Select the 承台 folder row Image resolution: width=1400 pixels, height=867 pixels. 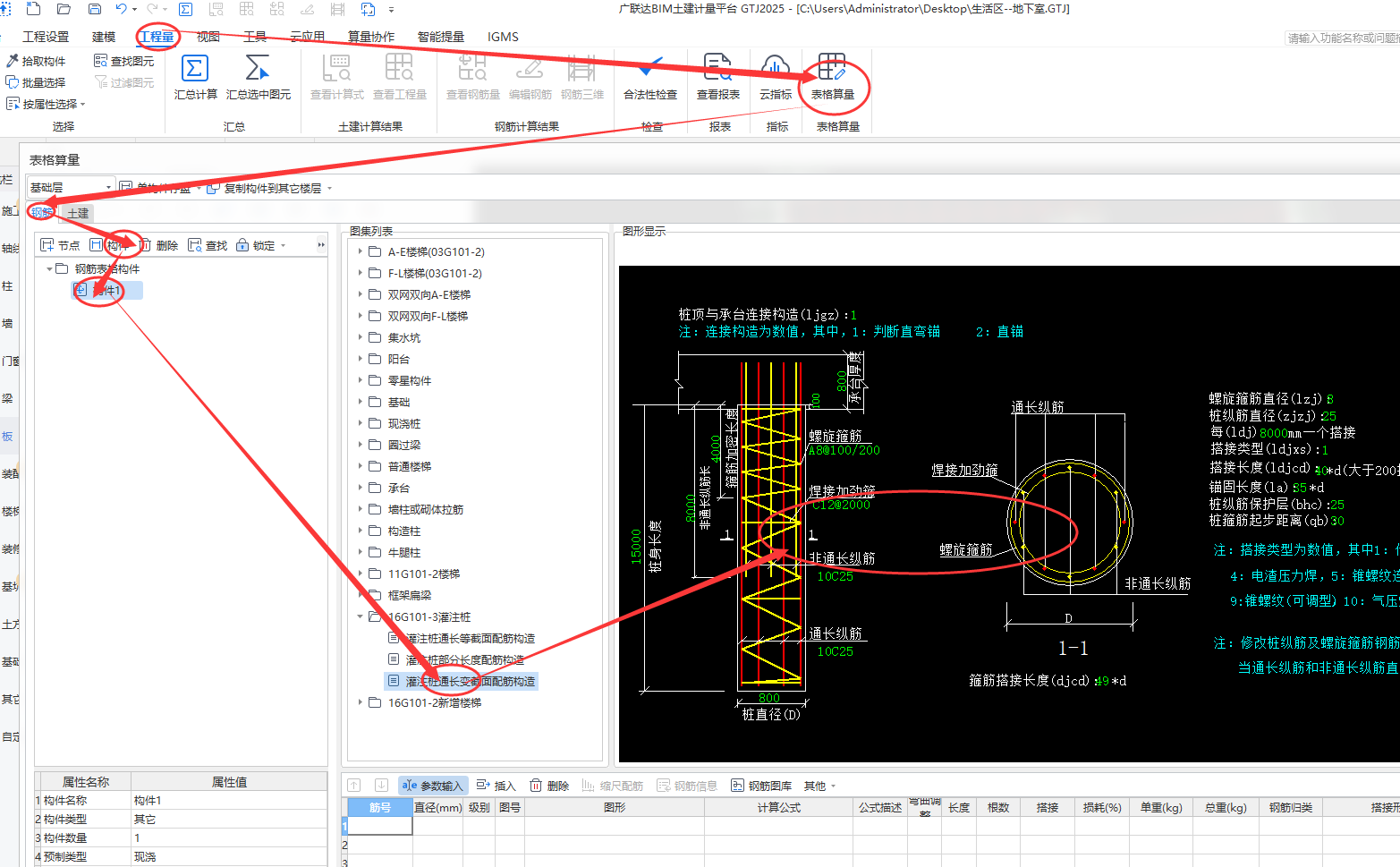398,488
